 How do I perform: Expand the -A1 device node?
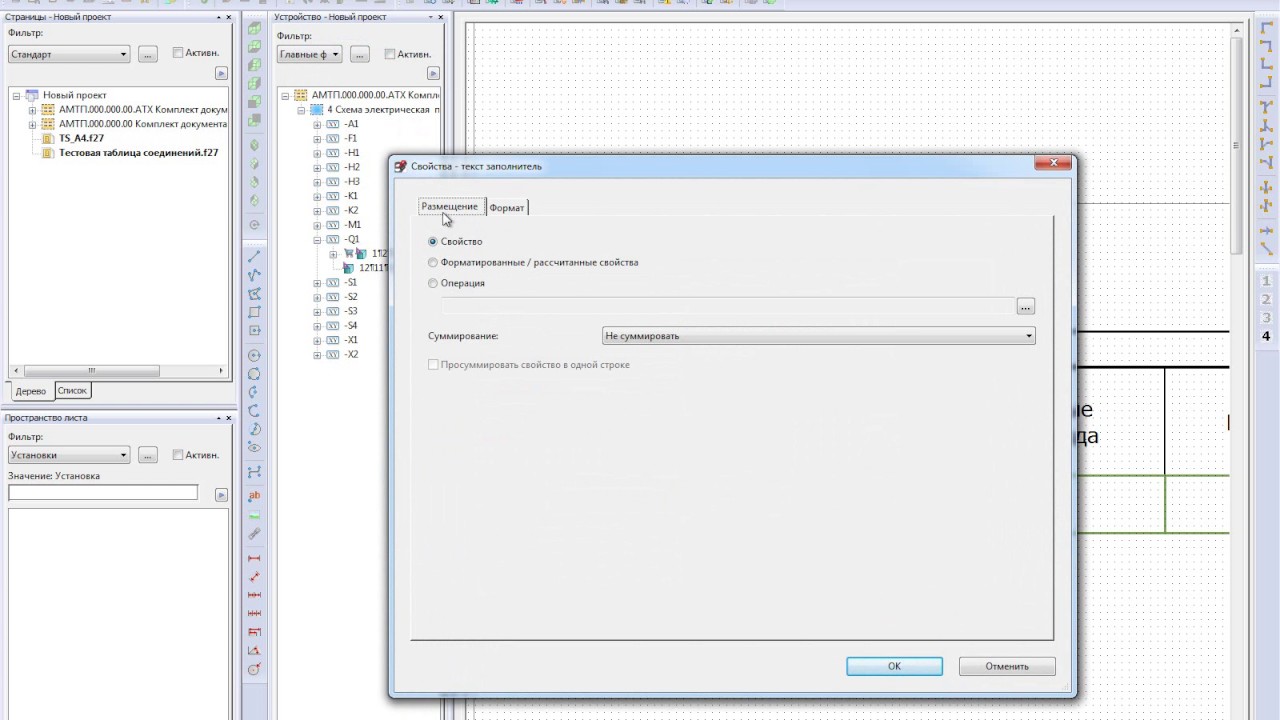[317, 124]
